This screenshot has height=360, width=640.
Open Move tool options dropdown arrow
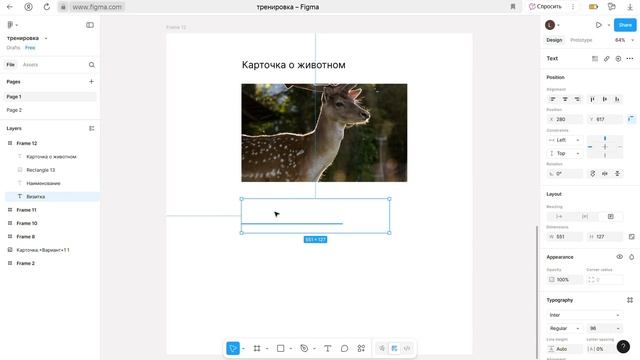tap(243, 349)
